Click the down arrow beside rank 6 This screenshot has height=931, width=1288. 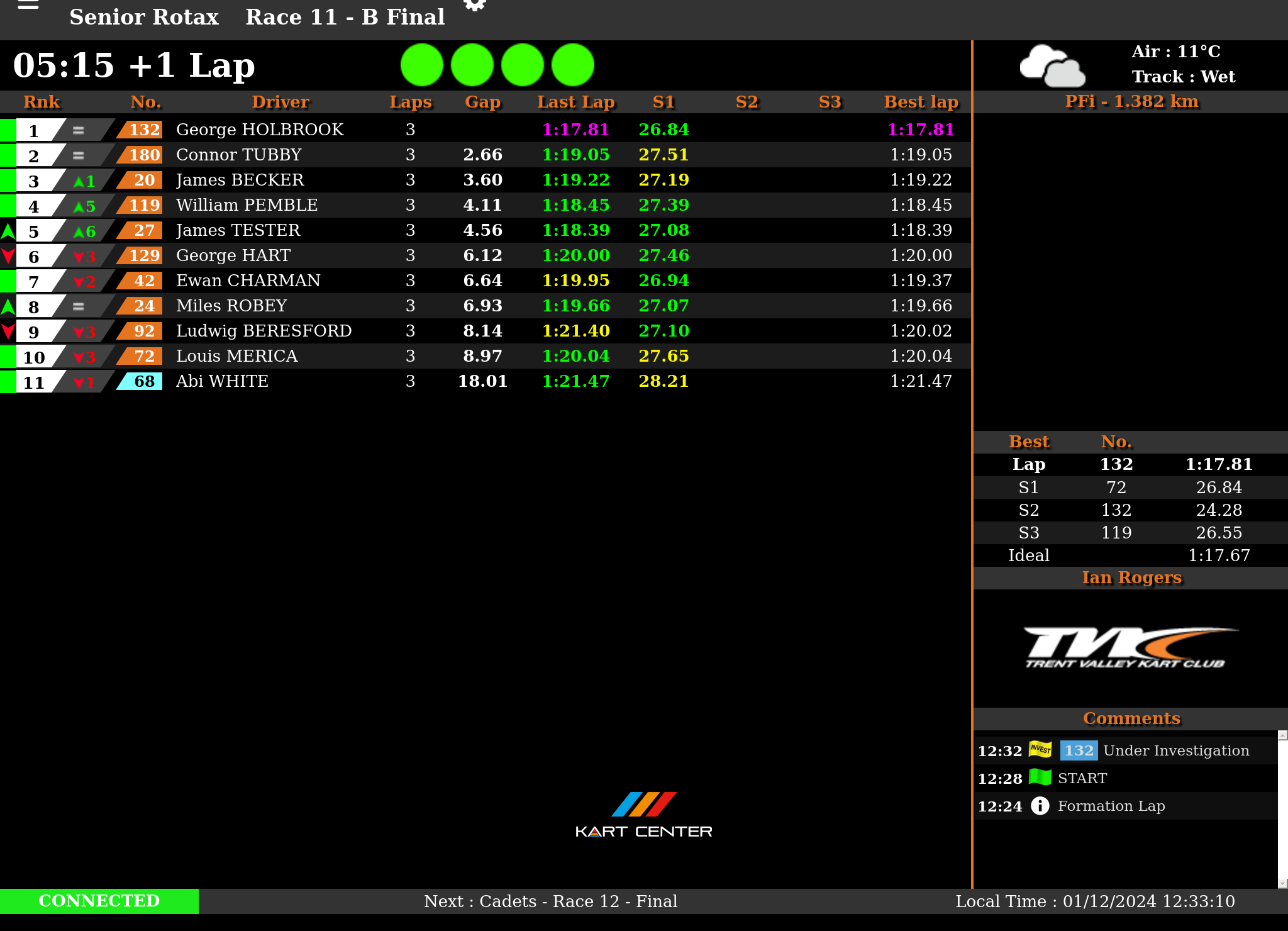[8, 256]
